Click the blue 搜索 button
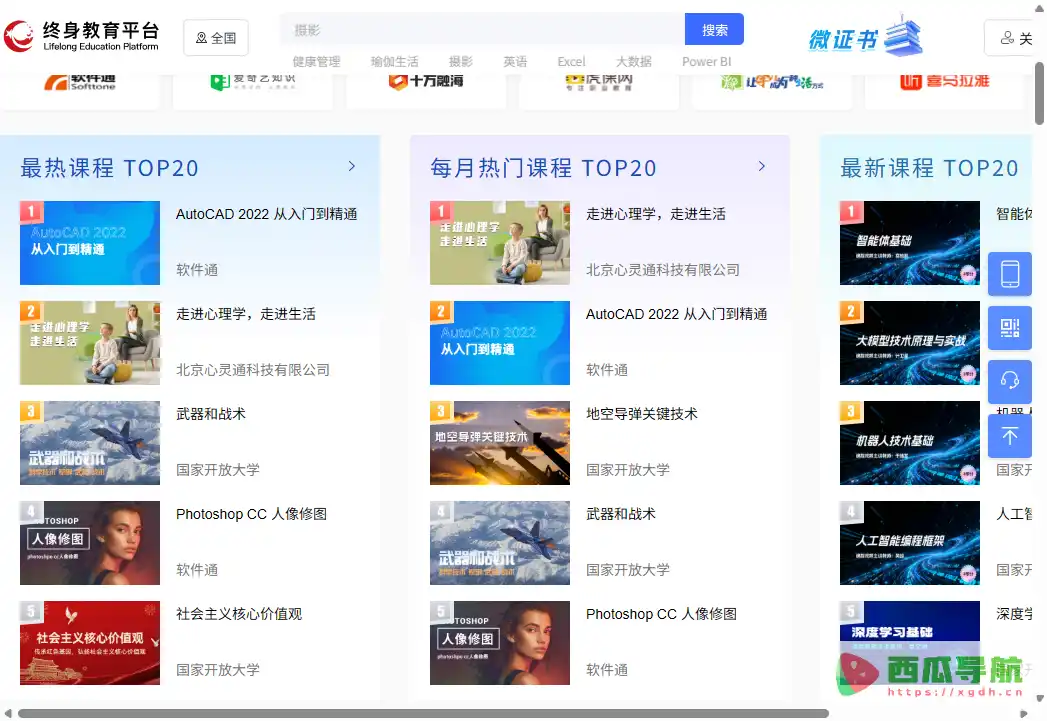The height and width of the screenshot is (721, 1047). 714,29
